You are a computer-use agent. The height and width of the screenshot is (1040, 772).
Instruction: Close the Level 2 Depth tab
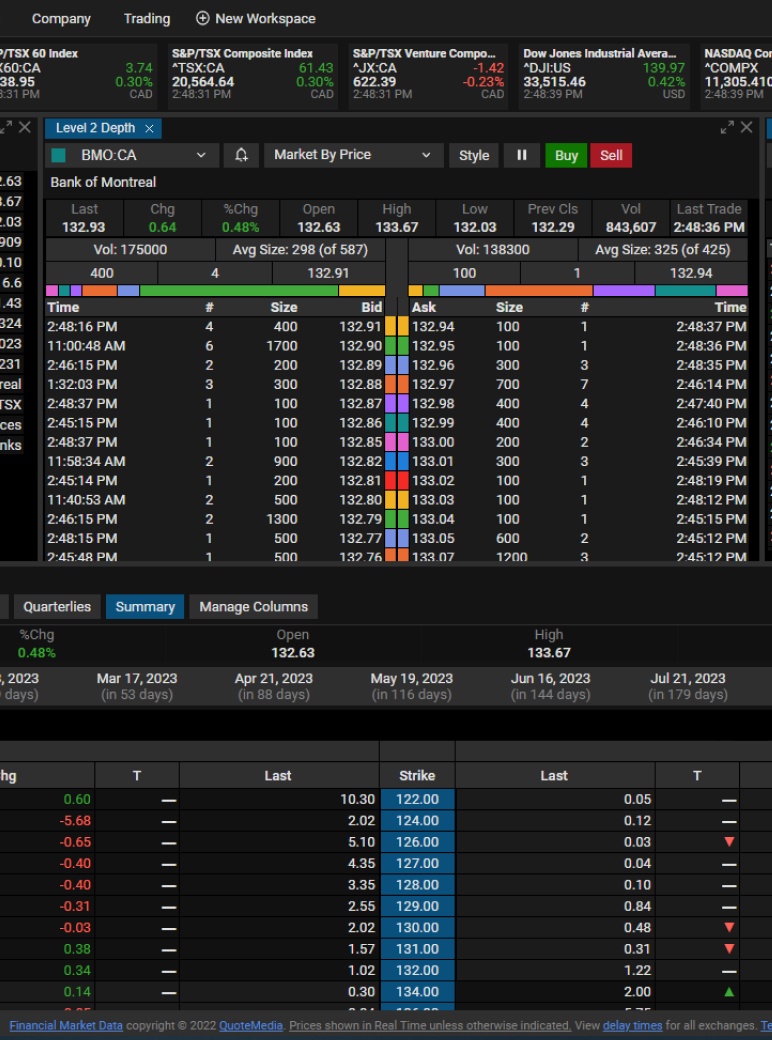(149, 128)
